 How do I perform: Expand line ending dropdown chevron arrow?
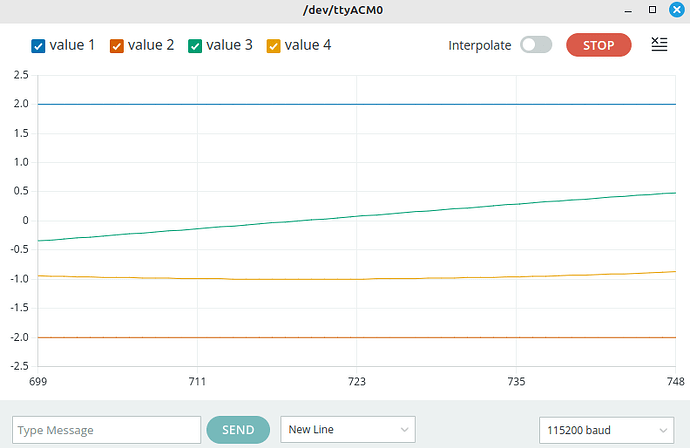tap(404, 430)
